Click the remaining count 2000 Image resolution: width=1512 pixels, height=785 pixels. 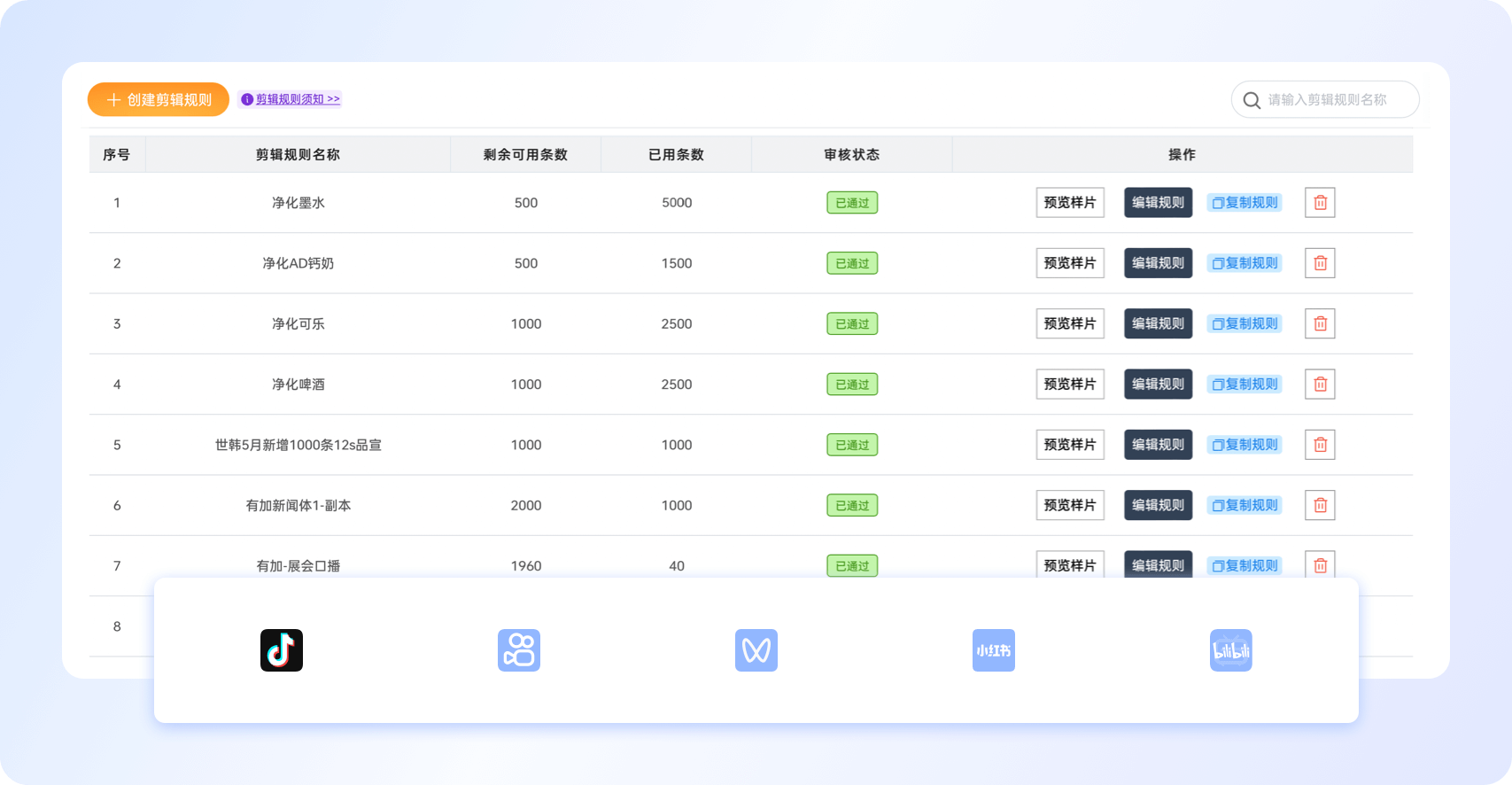pyautogui.click(x=526, y=505)
